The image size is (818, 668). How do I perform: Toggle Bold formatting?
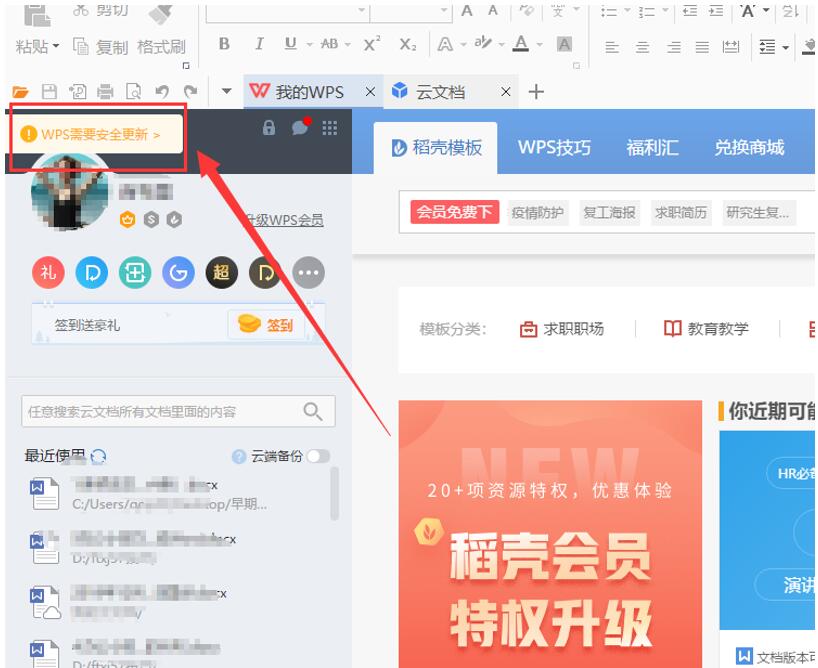point(224,44)
